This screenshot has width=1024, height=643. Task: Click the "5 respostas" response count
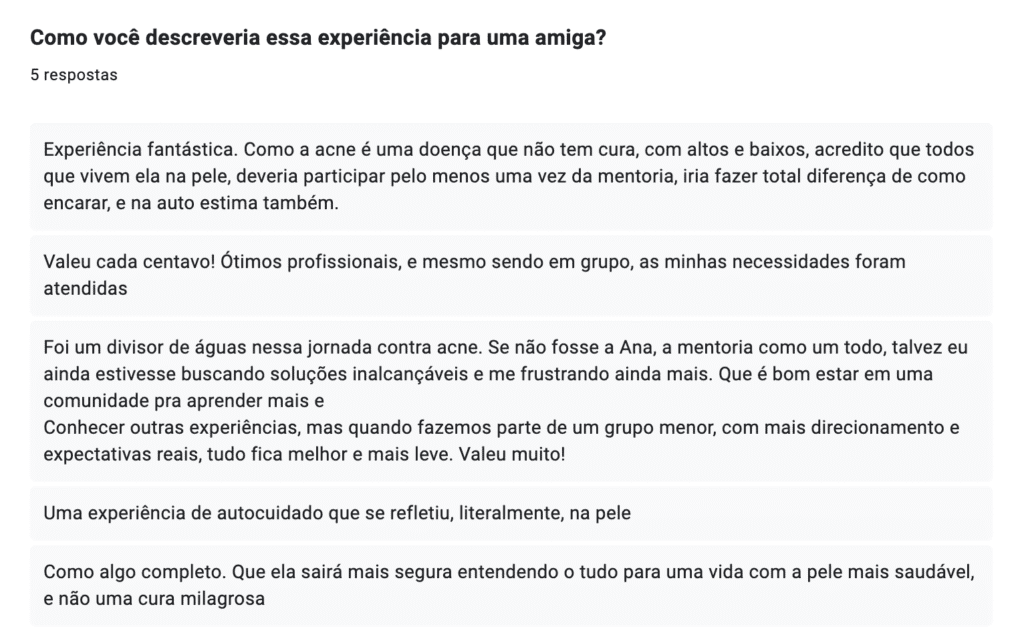tap(74, 75)
